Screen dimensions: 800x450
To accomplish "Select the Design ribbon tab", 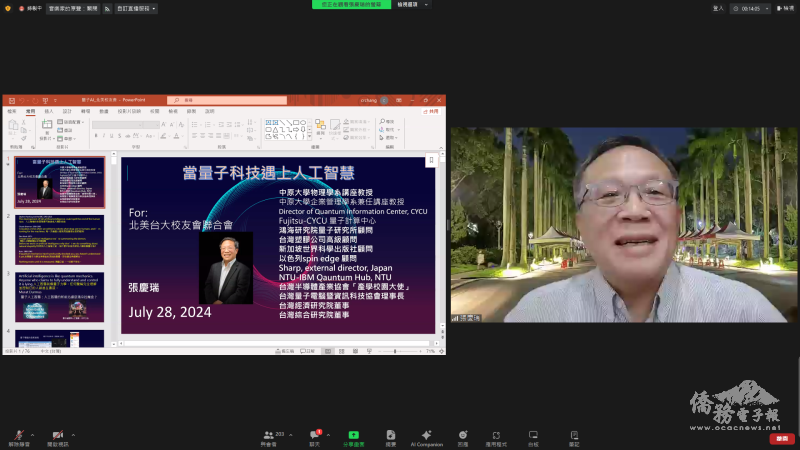I will (x=67, y=111).
